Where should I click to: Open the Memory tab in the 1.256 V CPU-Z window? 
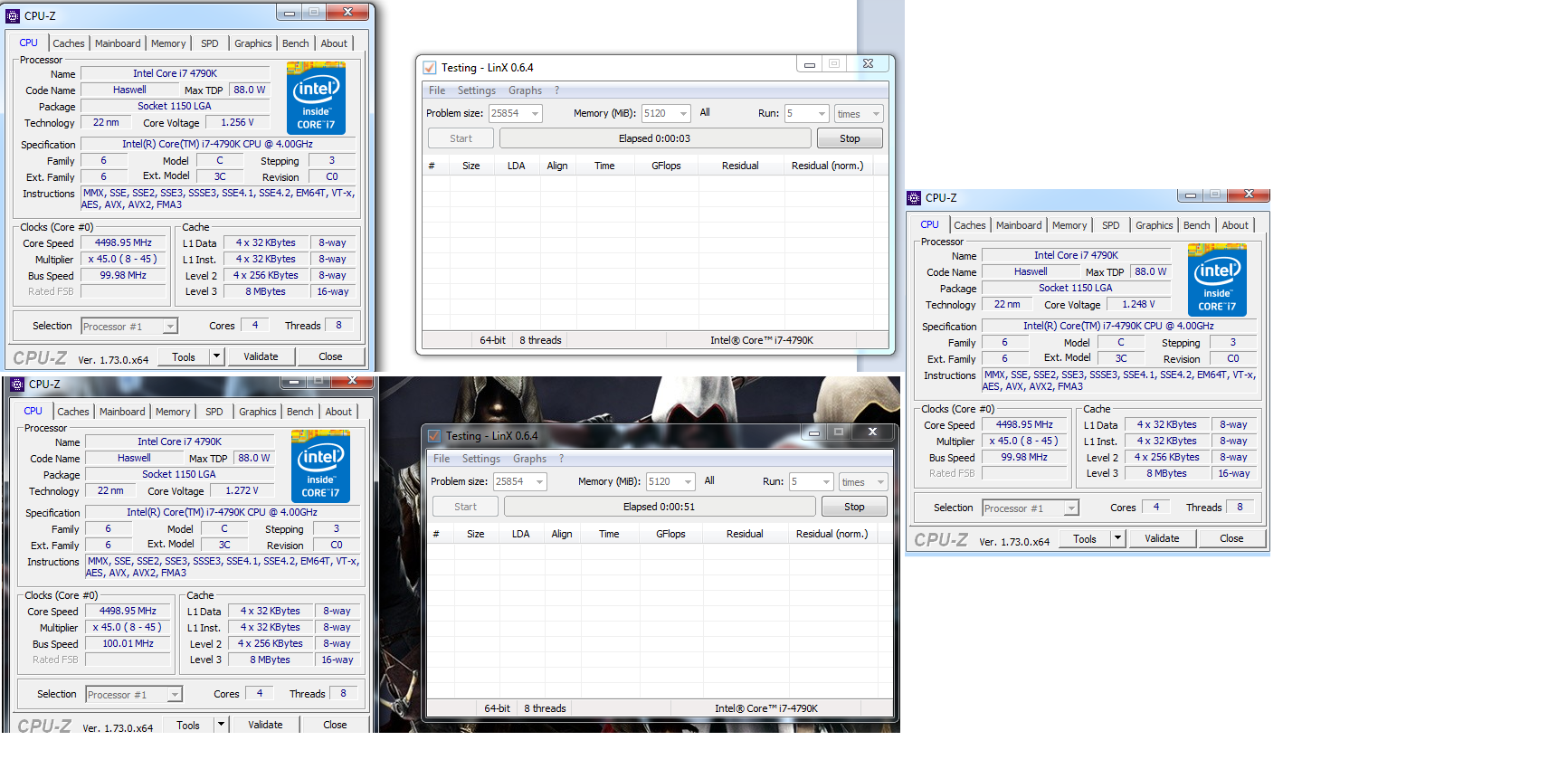pos(168,43)
